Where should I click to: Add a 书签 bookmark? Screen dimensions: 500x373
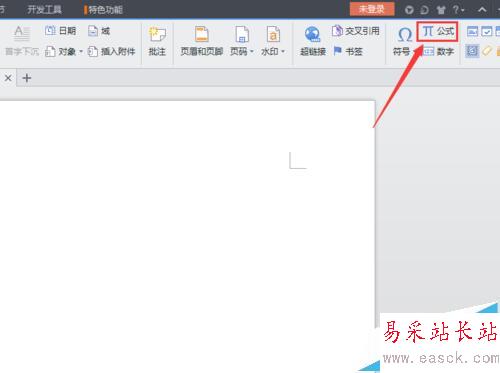tap(348, 51)
